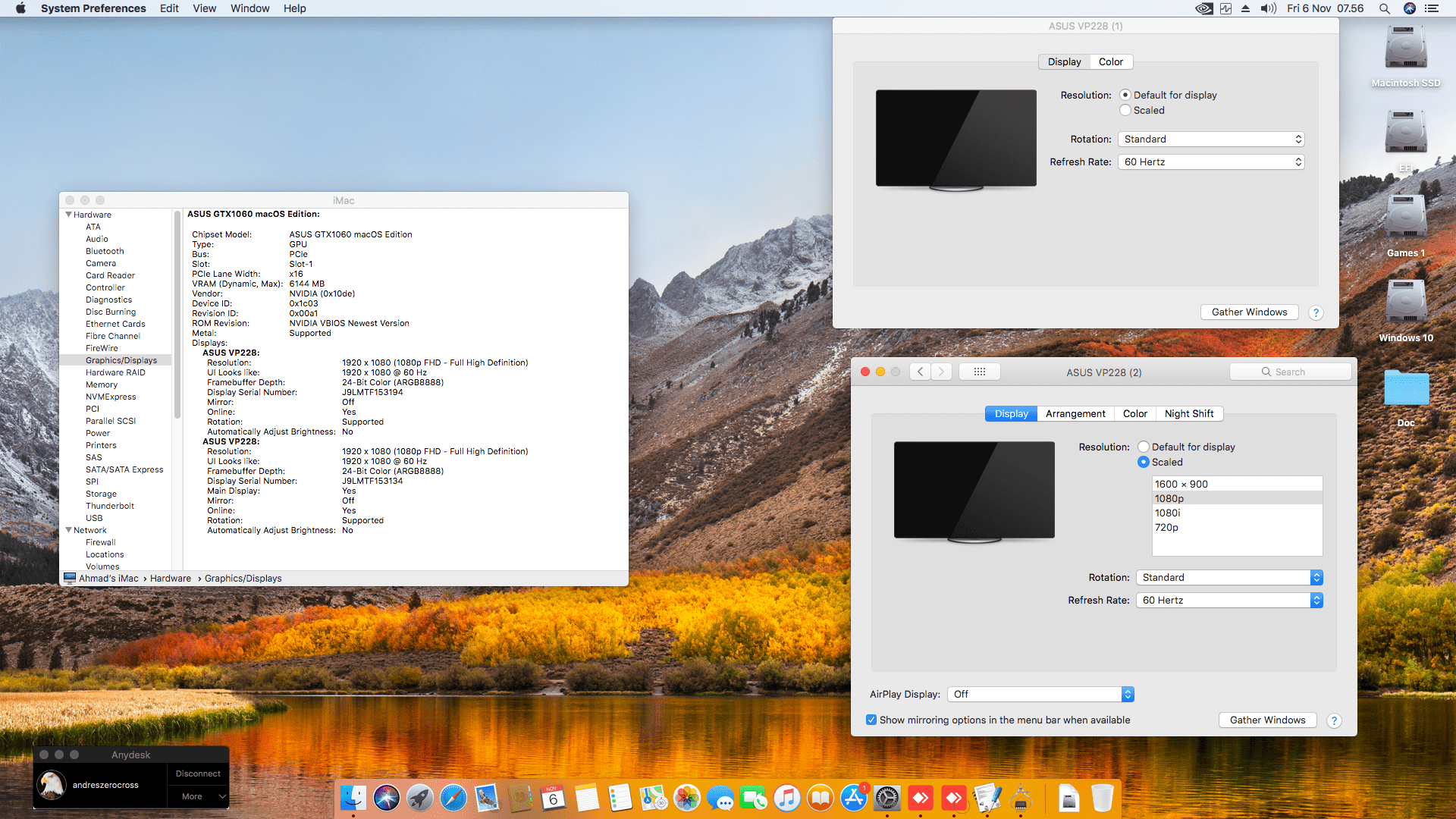Switch to the Night Shift tab

click(x=1188, y=413)
